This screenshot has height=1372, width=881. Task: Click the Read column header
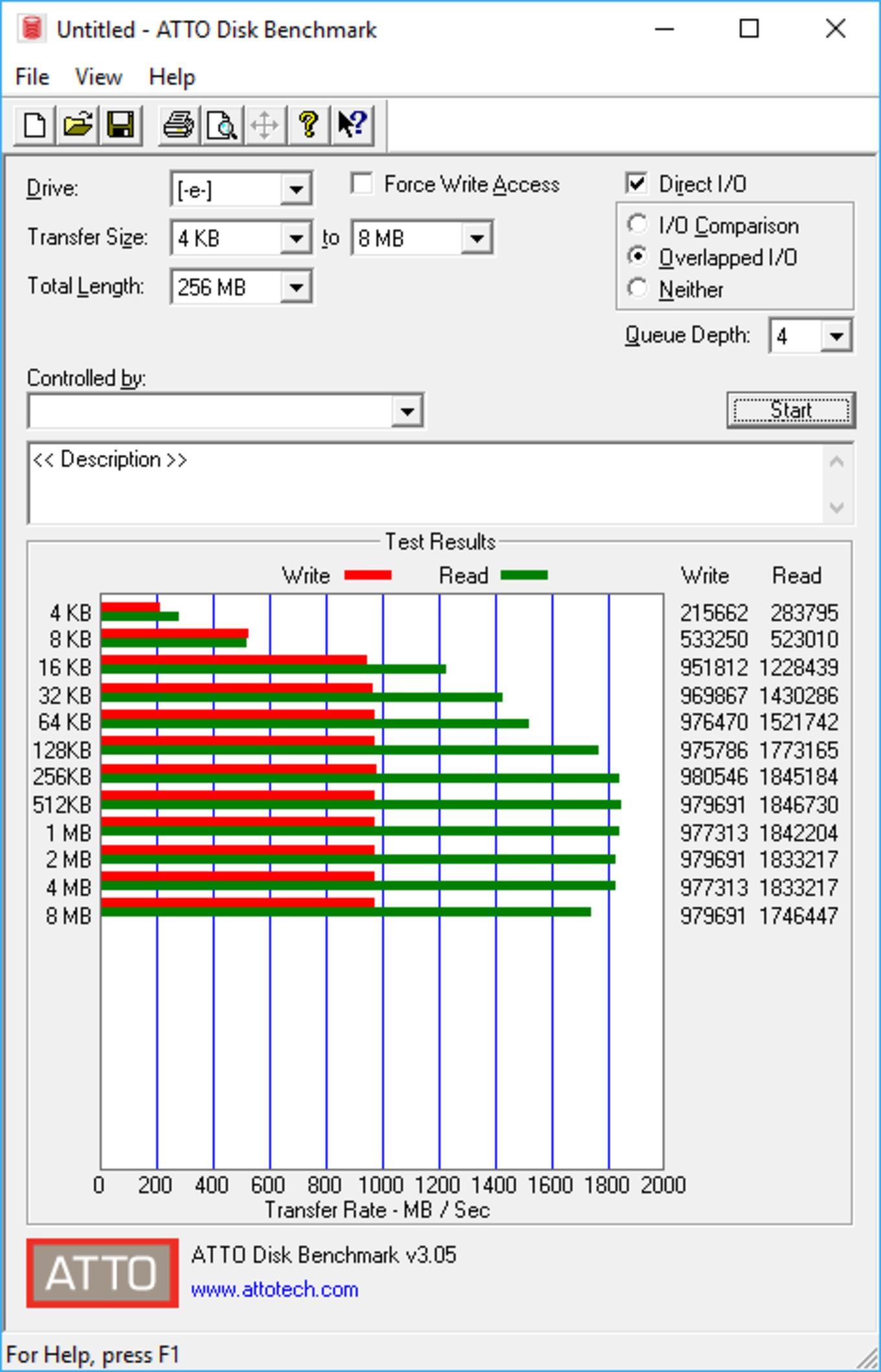(797, 575)
